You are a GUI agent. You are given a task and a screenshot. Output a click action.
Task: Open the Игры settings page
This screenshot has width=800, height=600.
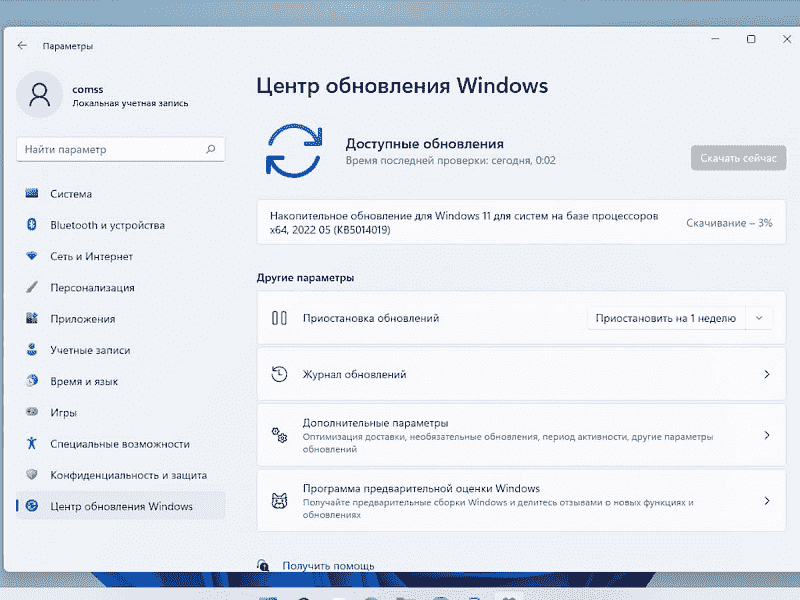pos(120,412)
